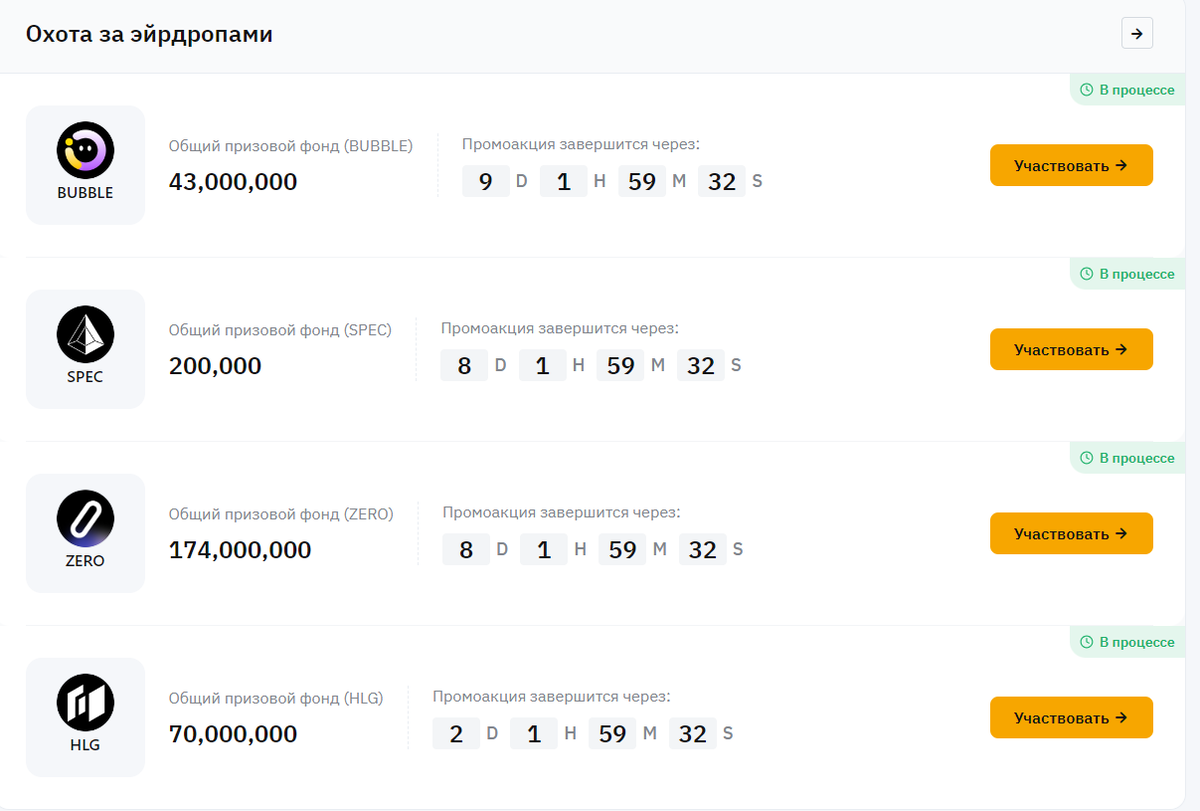Click clock icon in HLG status badge

point(1087,642)
